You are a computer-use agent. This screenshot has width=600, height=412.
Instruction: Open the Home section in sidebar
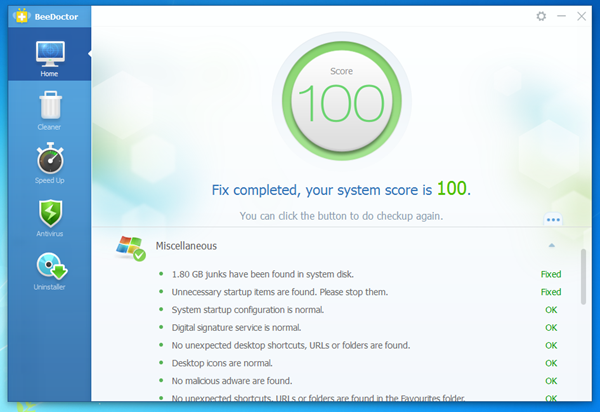pos(49,59)
